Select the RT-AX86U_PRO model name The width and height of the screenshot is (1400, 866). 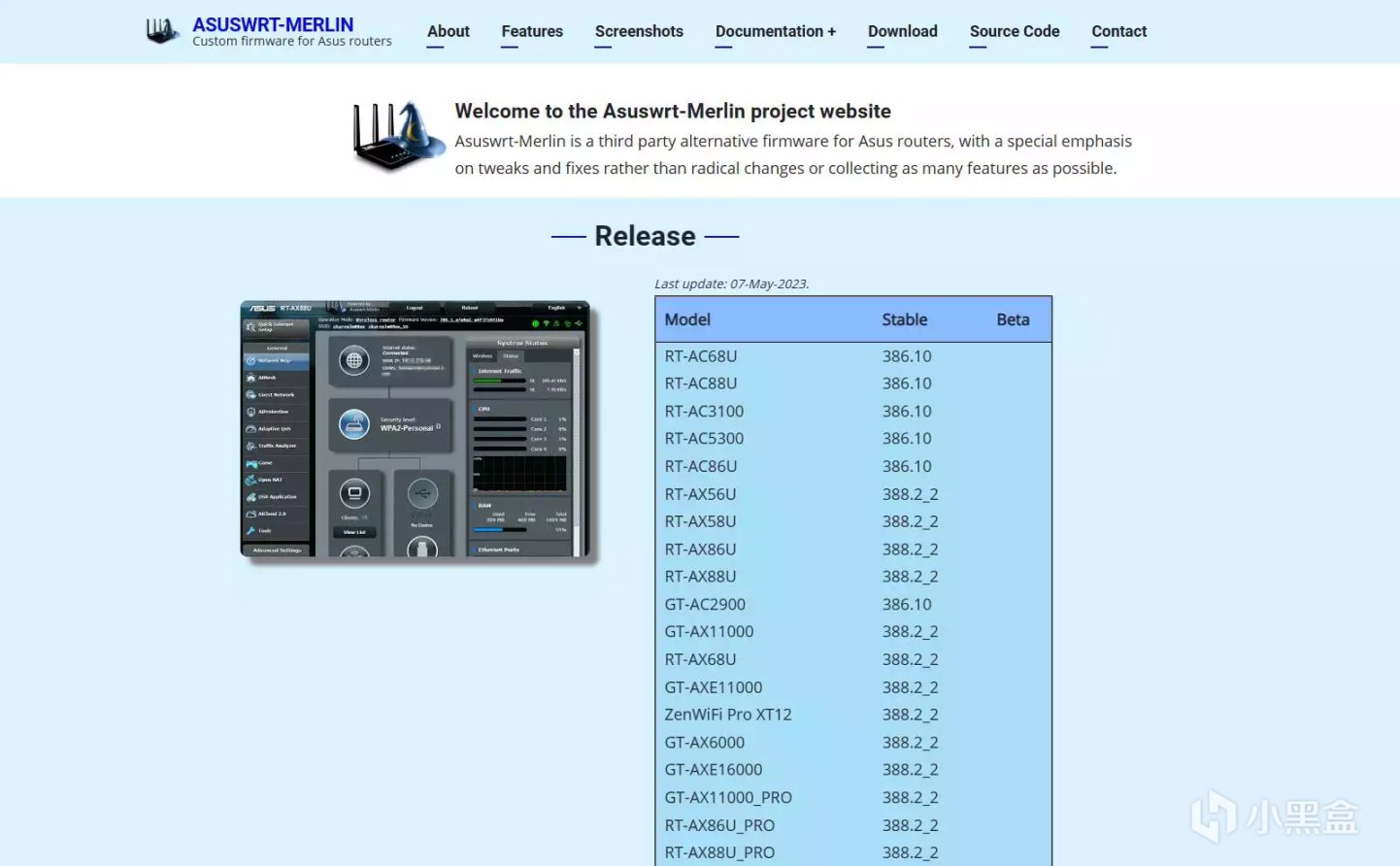click(719, 825)
